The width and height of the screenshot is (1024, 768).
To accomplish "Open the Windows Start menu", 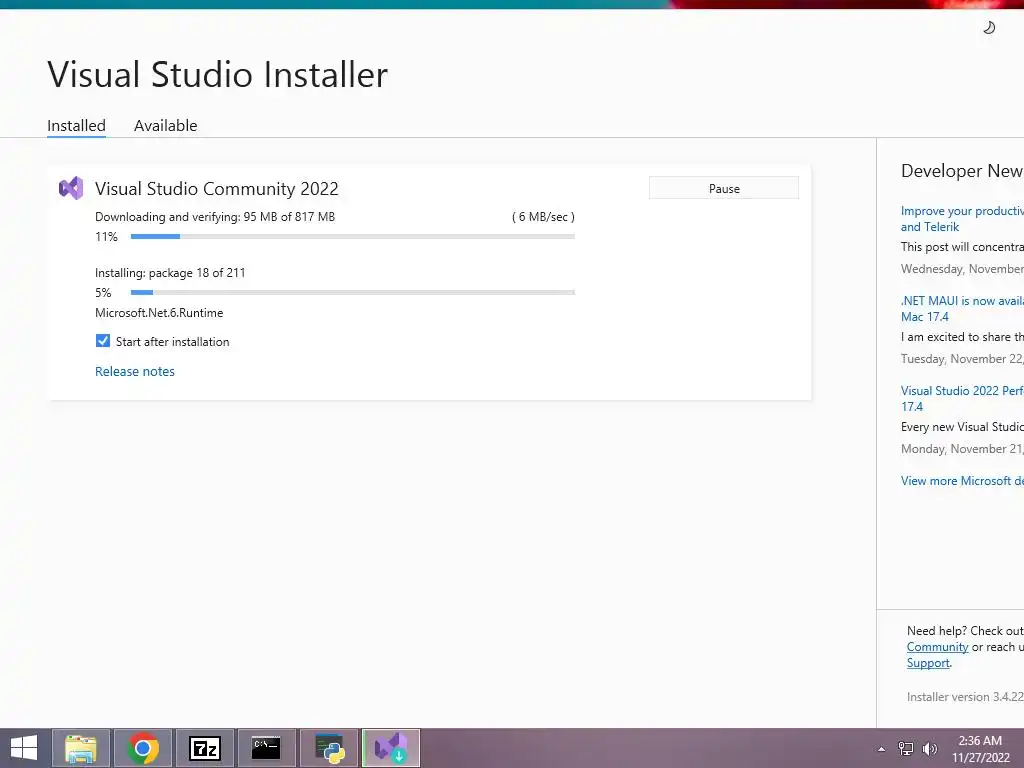I will click(x=24, y=748).
